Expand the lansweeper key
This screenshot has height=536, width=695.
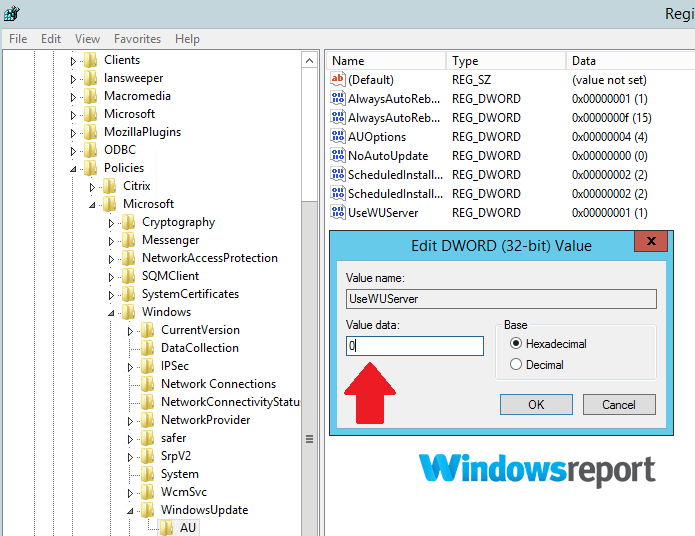click(x=73, y=79)
